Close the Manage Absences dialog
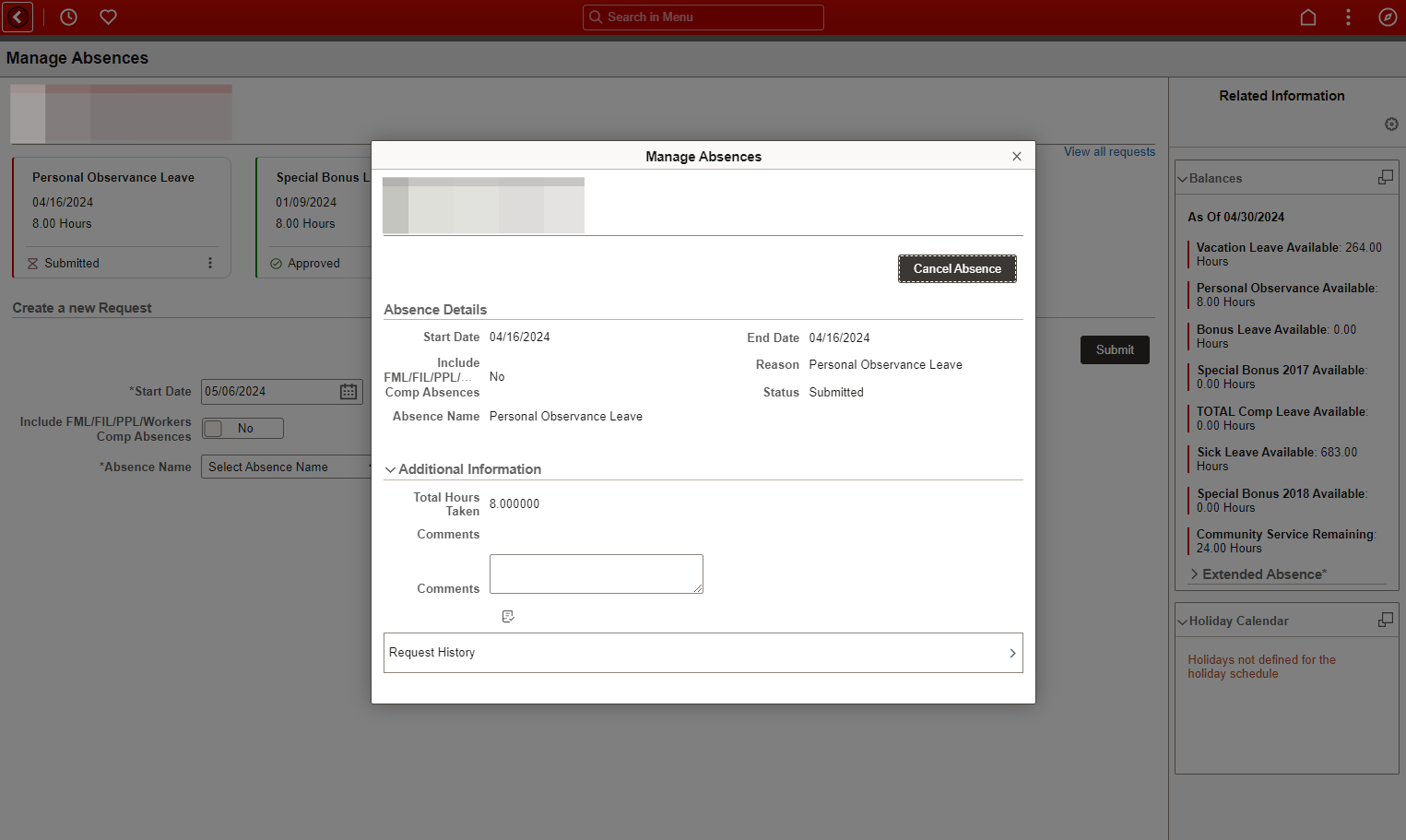The image size is (1406, 840). 1017,156
